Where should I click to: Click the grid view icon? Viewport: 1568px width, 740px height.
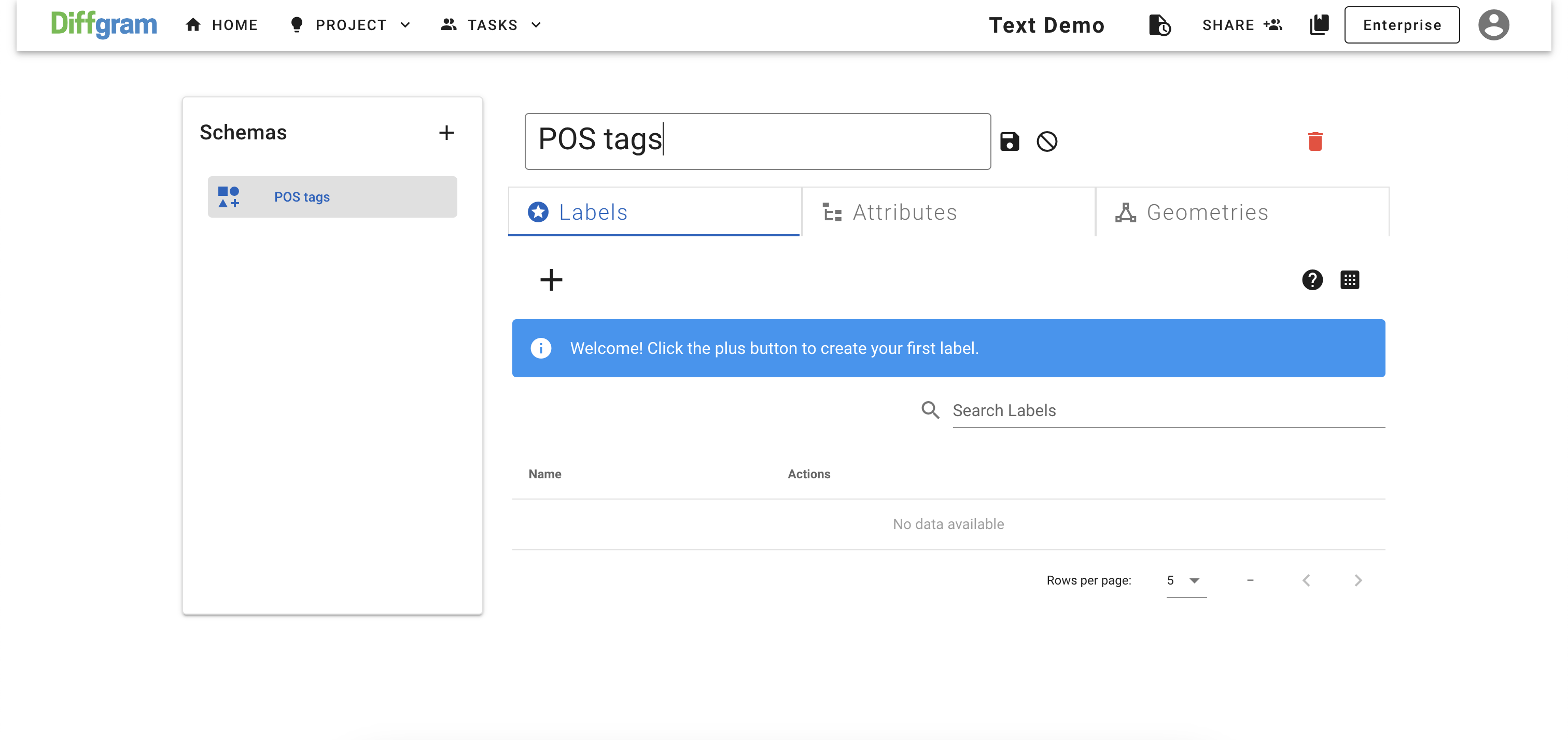1350,280
